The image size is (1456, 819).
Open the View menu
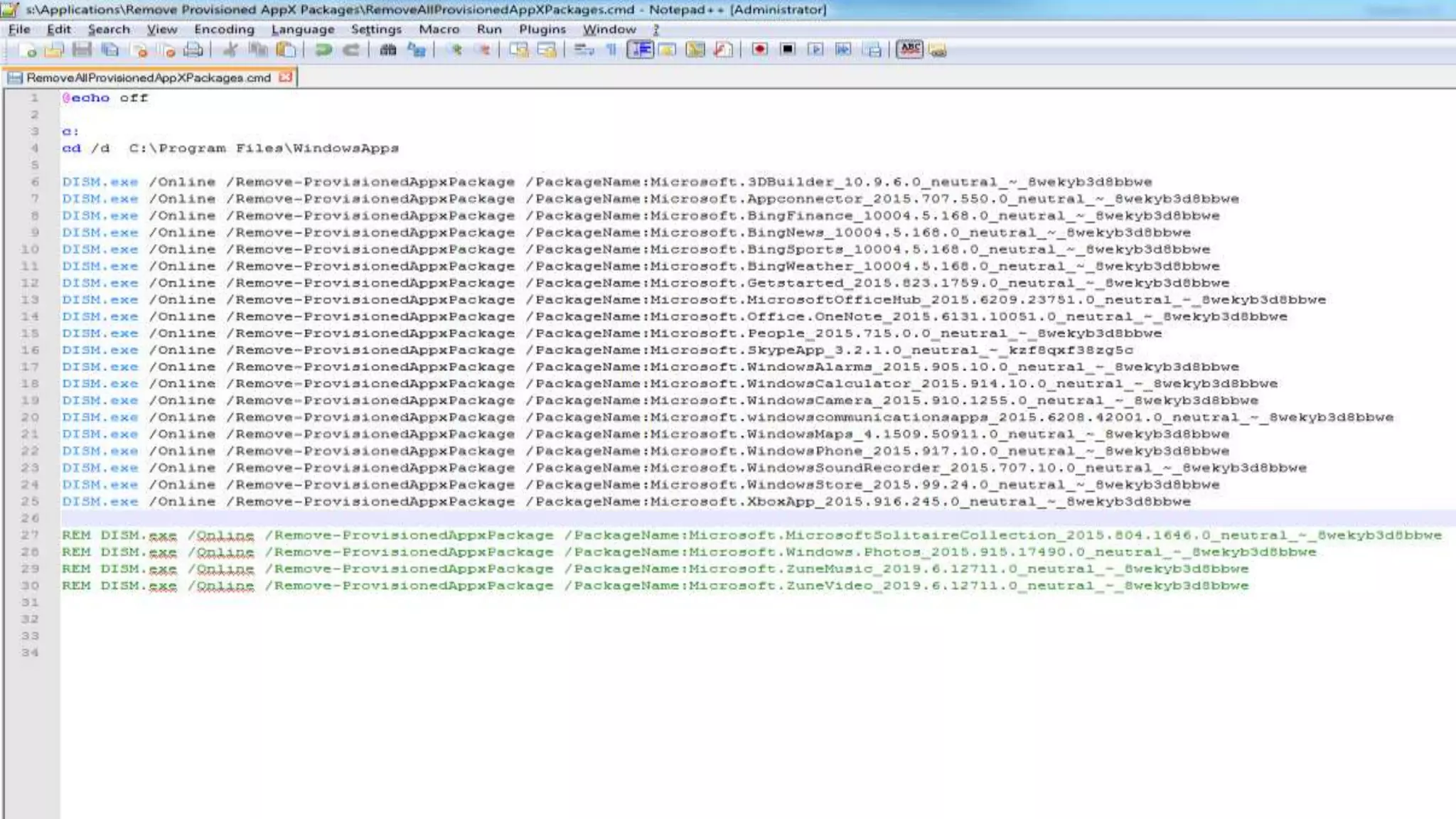tap(162, 29)
